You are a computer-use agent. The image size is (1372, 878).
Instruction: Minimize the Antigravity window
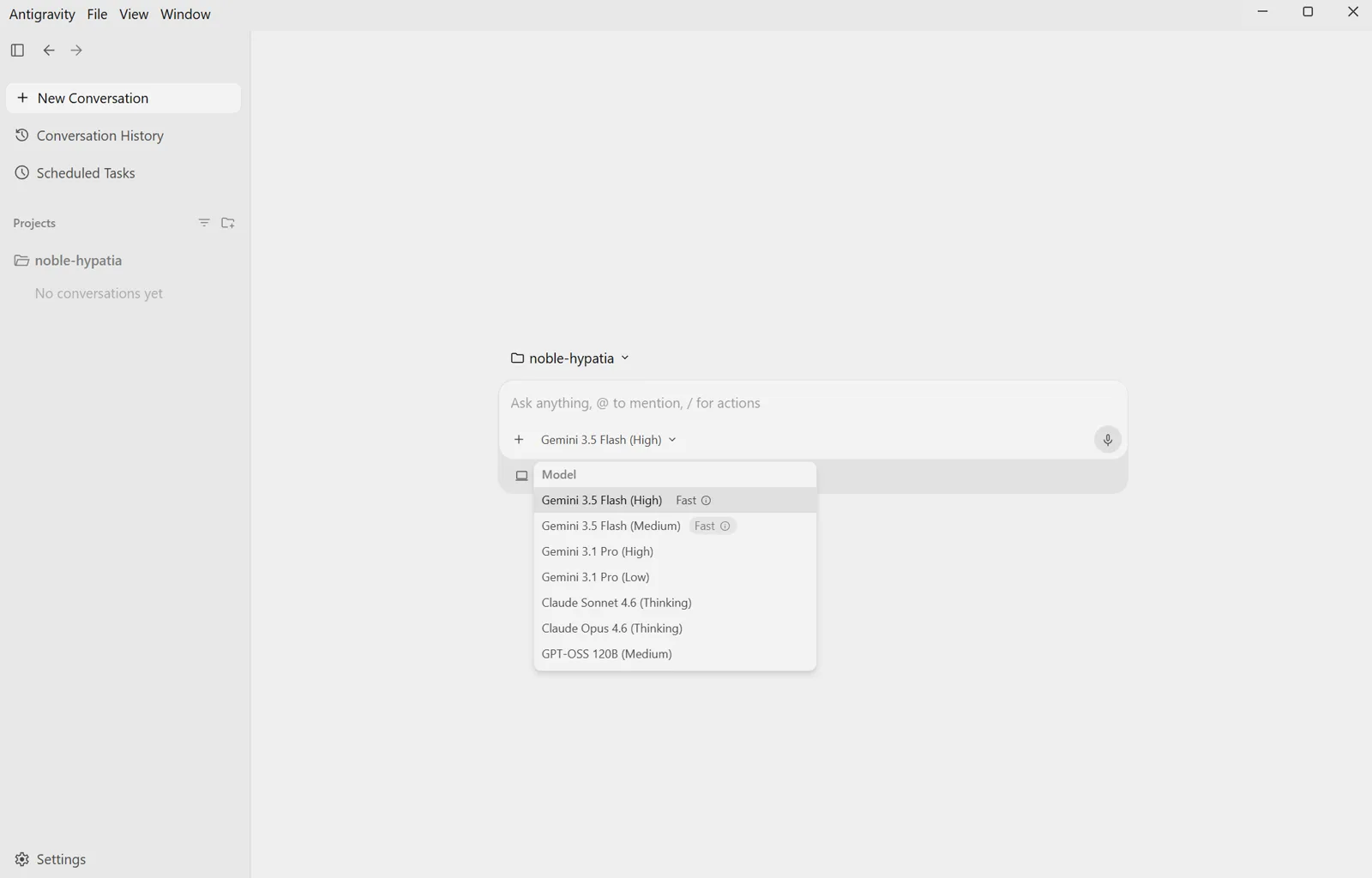pyautogui.click(x=1262, y=12)
